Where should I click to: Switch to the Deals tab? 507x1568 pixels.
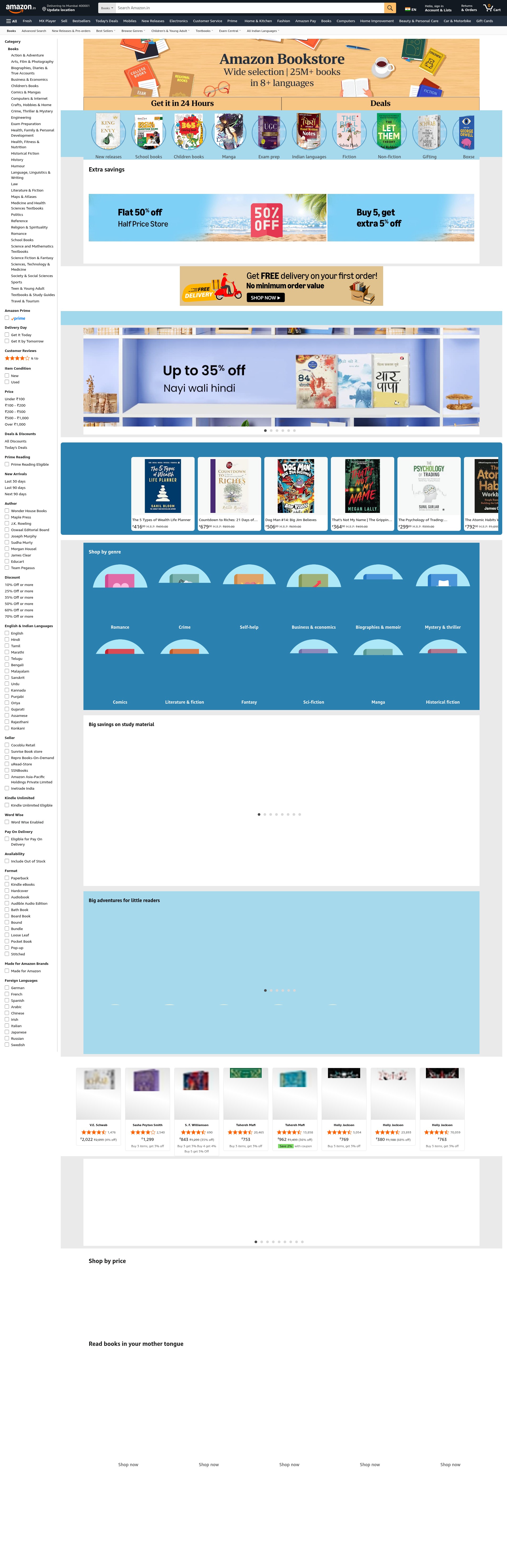(x=380, y=103)
